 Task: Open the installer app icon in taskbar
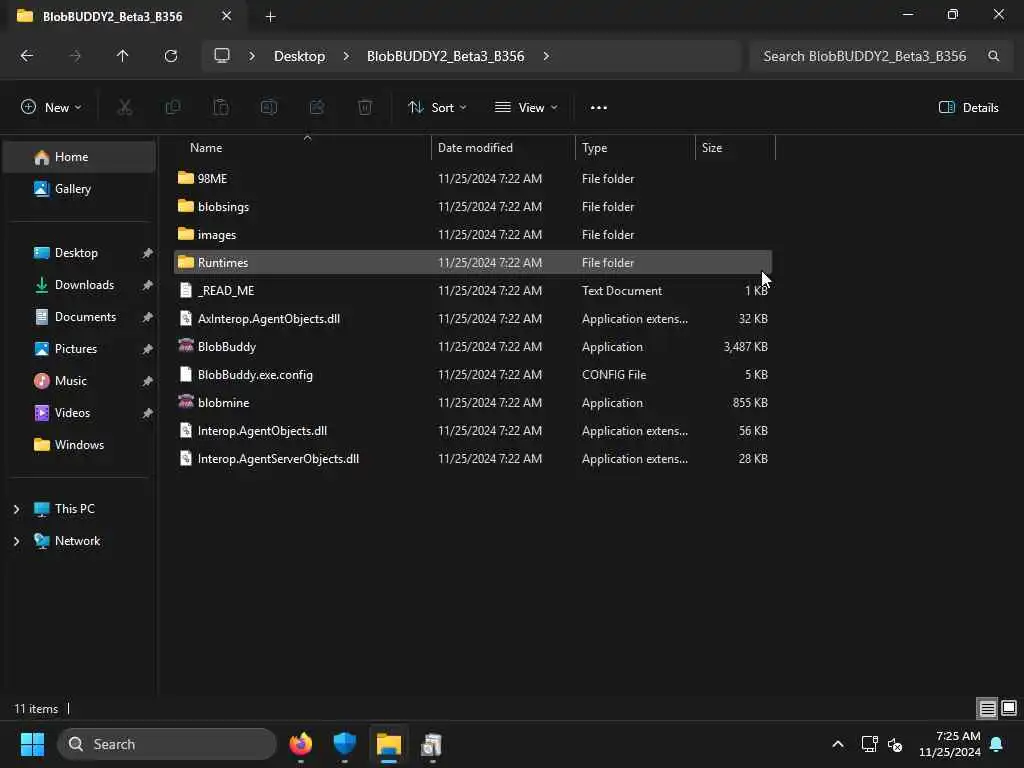(432, 744)
